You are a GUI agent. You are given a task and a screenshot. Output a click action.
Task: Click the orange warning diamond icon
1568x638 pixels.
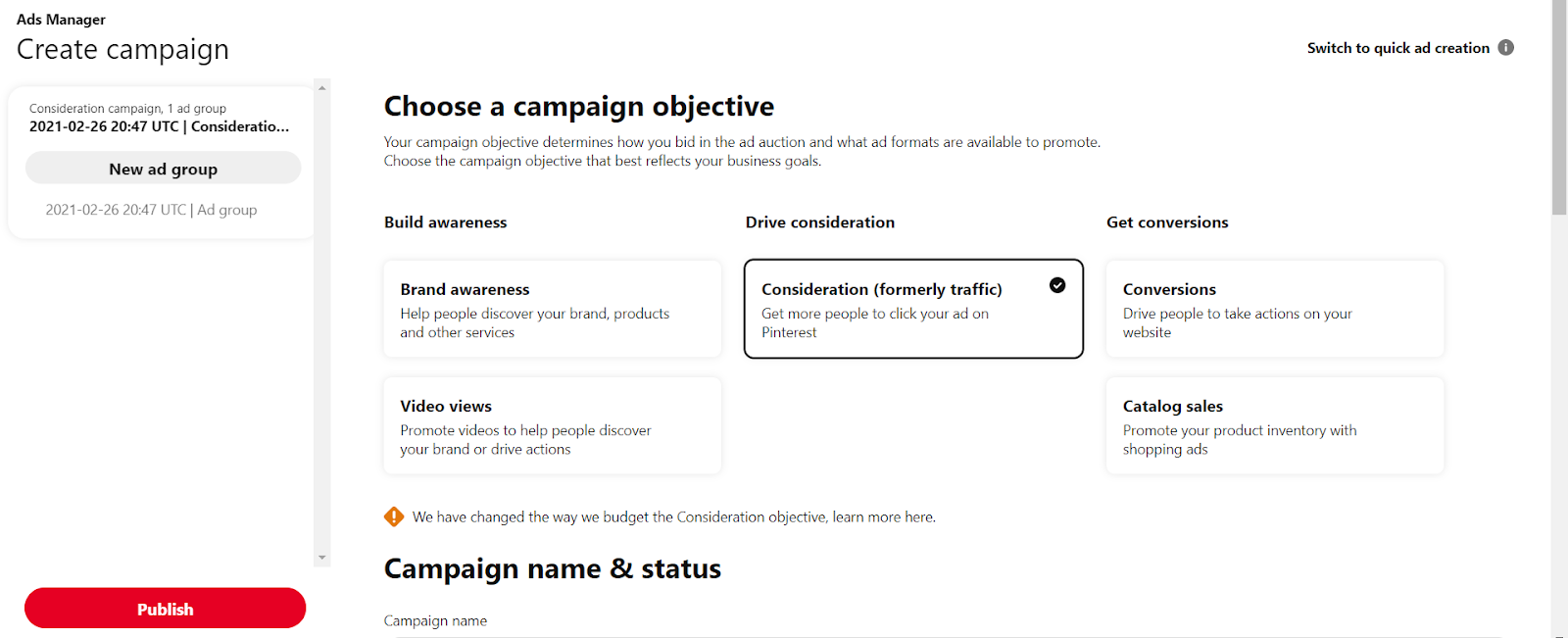tap(394, 516)
